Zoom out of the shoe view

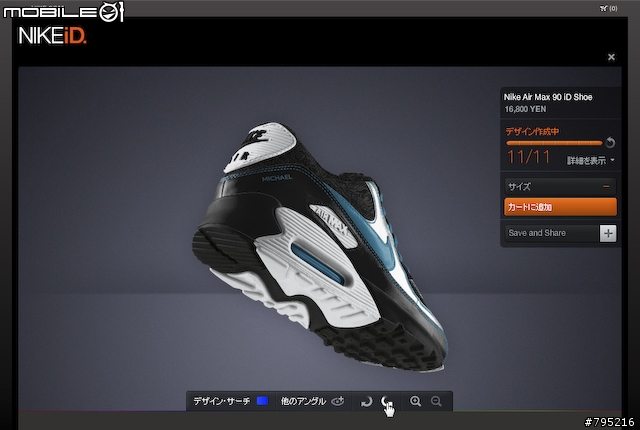pos(436,401)
